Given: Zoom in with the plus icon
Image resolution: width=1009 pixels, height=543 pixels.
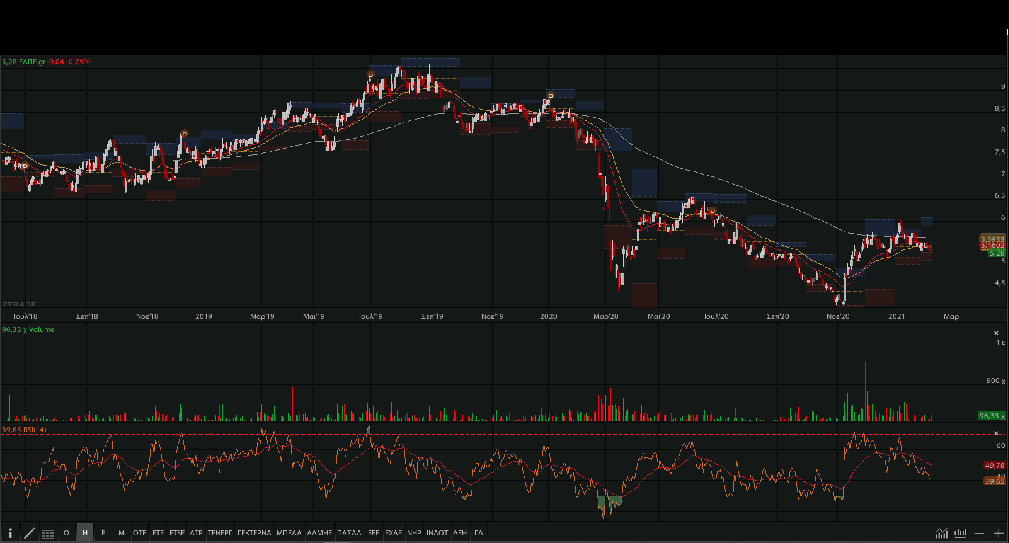Looking at the screenshot, I should pyautogui.click(x=998, y=533).
